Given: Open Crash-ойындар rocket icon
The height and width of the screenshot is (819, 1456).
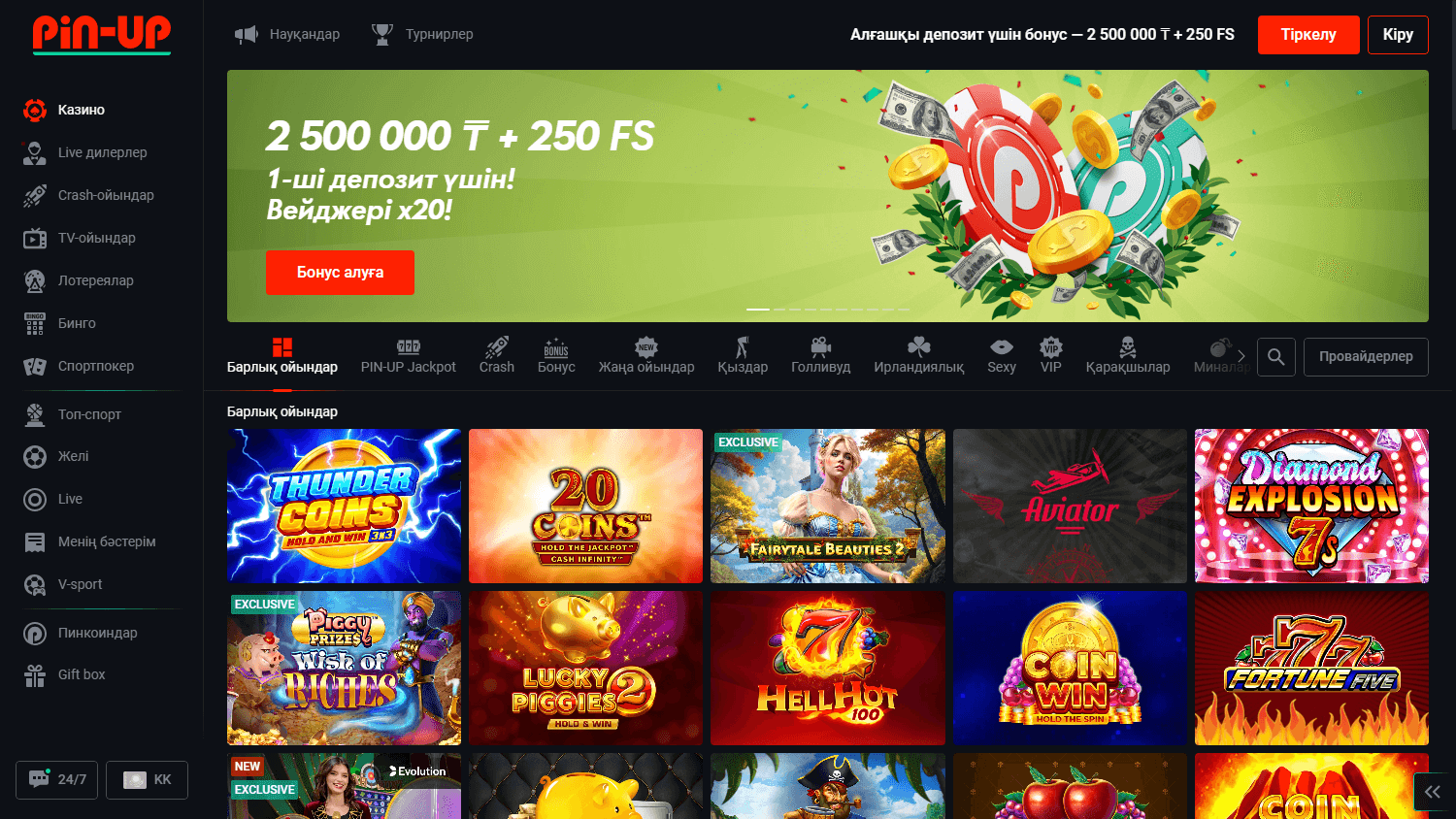Looking at the screenshot, I should [x=35, y=195].
